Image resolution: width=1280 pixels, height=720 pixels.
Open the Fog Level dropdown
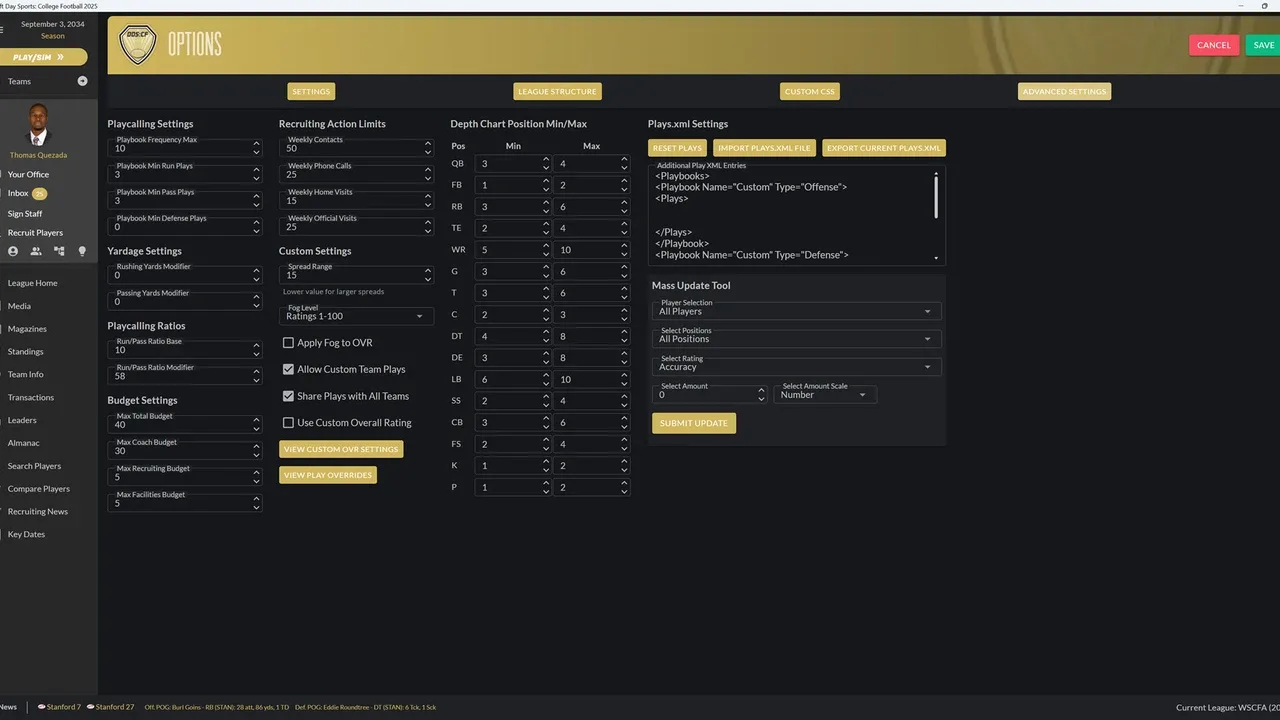(x=356, y=316)
